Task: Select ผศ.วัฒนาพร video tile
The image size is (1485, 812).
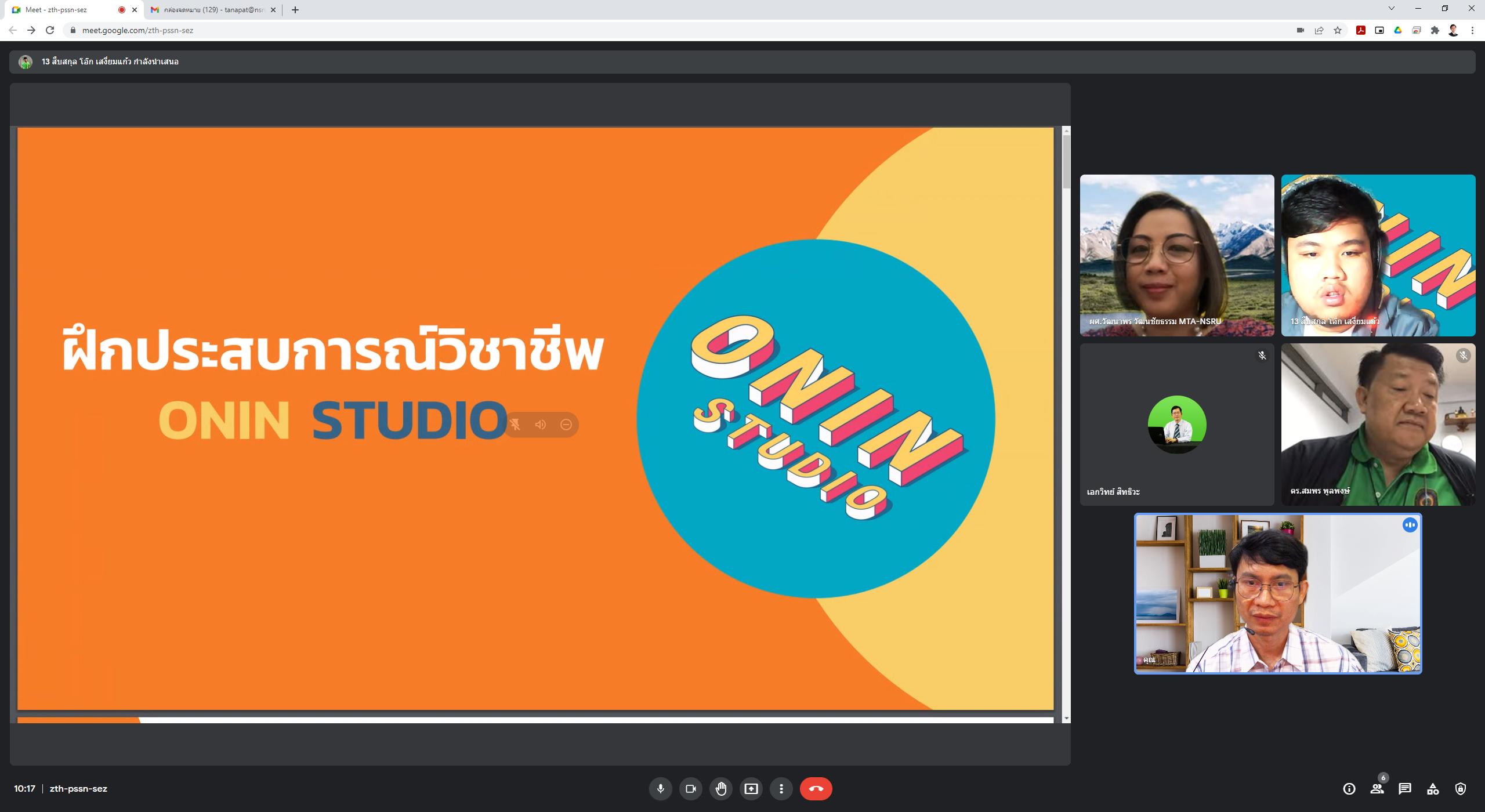Action: (1177, 255)
